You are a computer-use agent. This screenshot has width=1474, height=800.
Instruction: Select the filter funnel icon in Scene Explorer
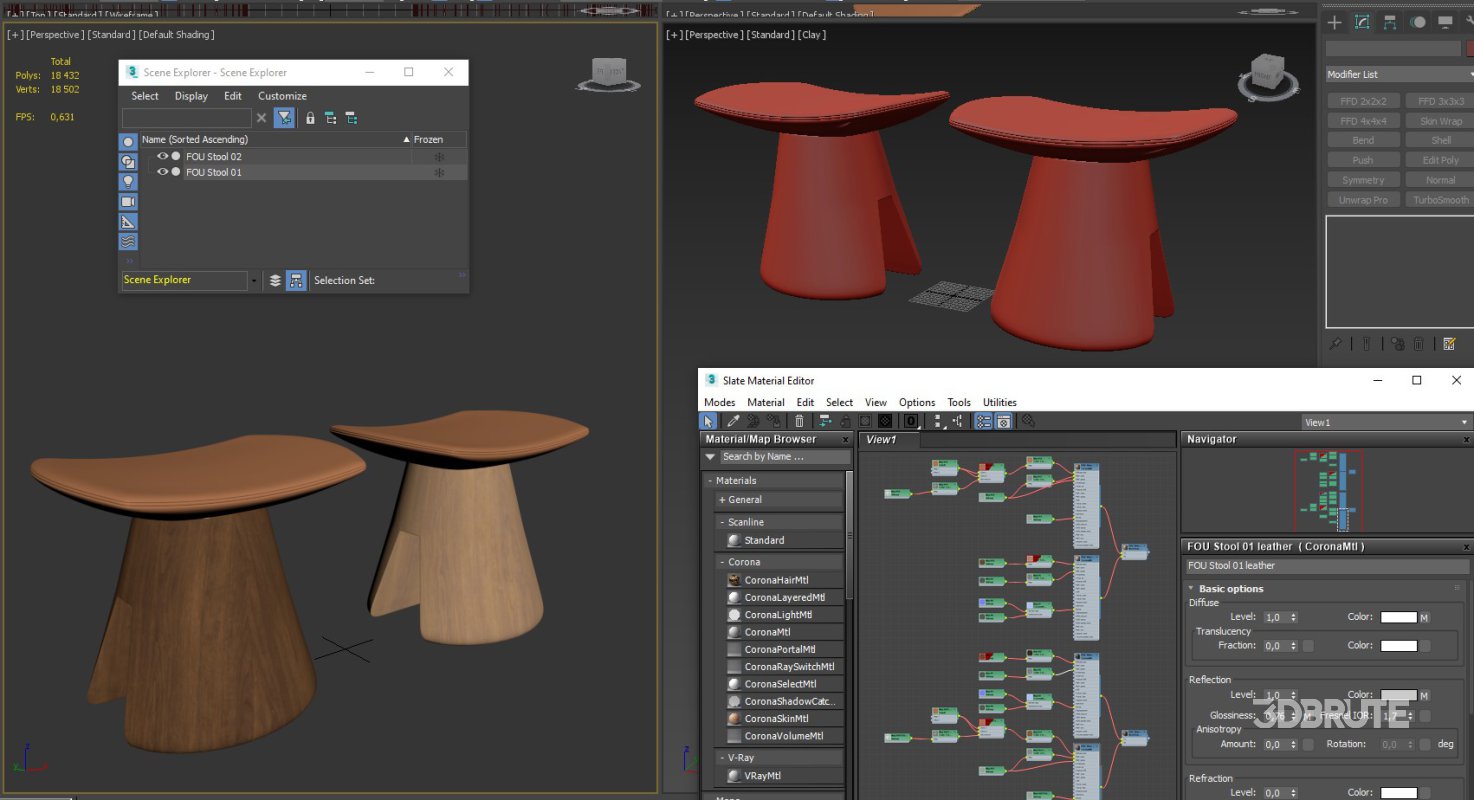coord(285,118)
